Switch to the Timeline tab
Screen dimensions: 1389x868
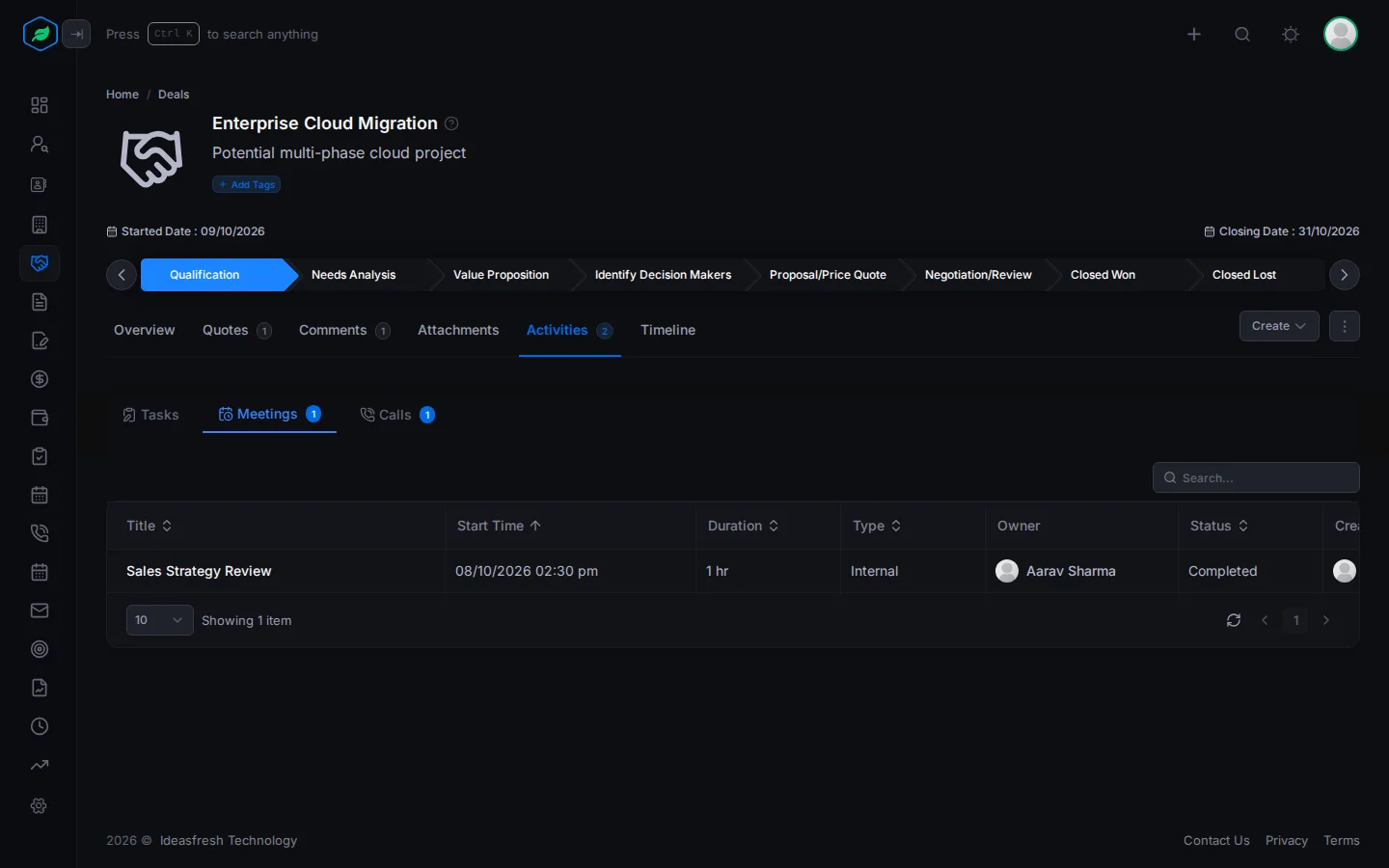667,330
